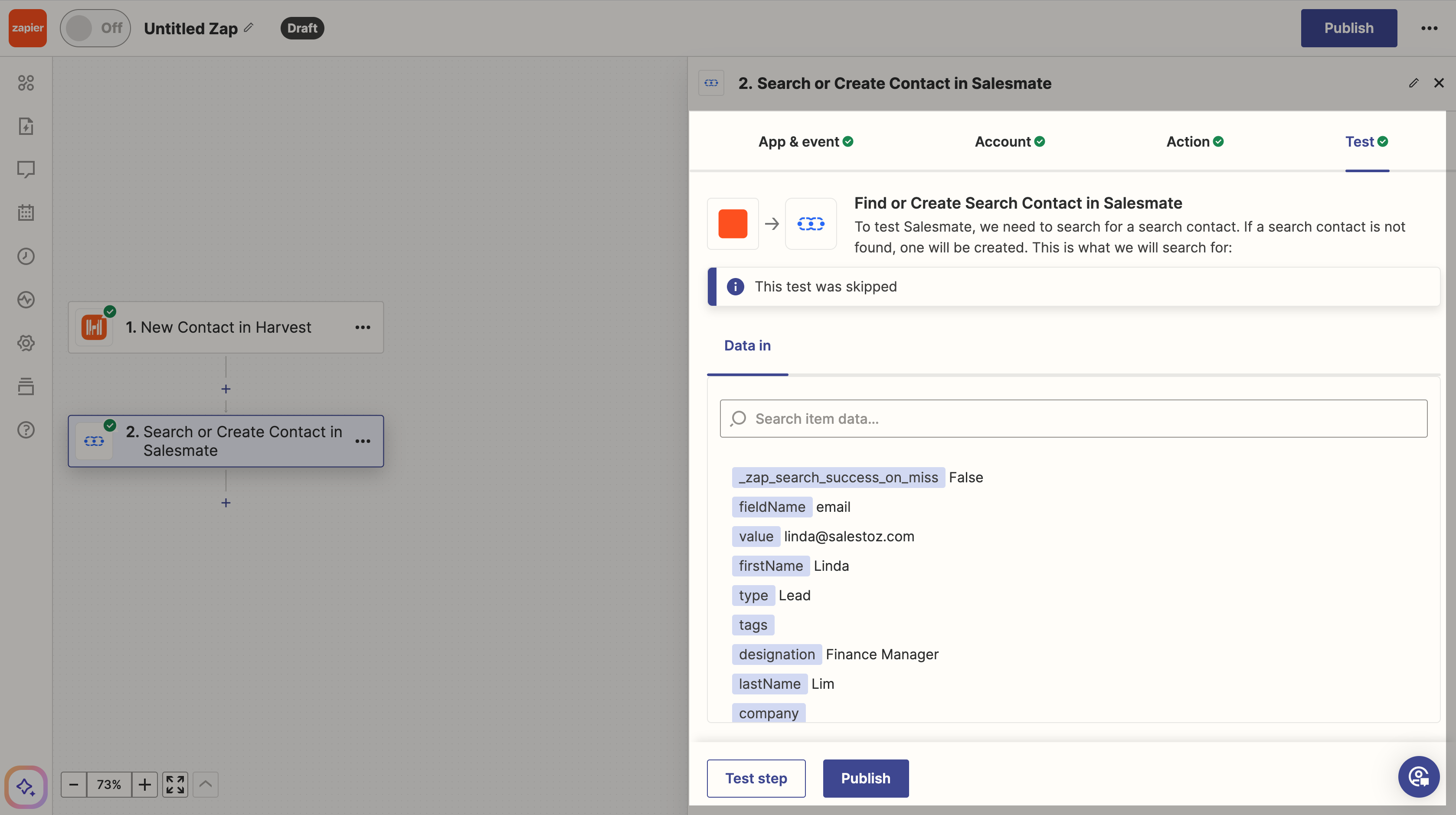Toggle the Zap On/Off switch
The image size is (1456, 815).
click(95, 28)
